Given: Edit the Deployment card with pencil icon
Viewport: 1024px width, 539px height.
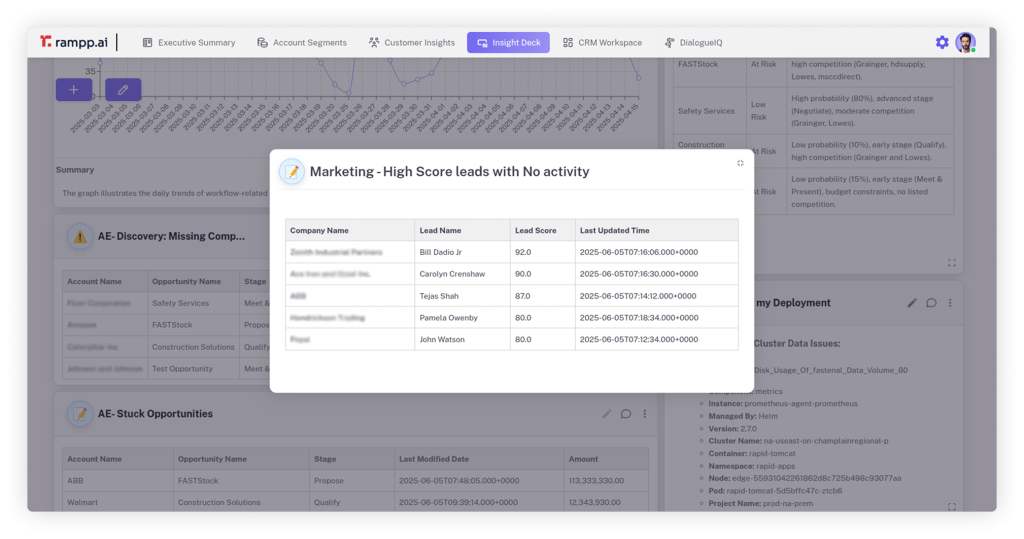Looking at the screenshot, I should [911, 303].
